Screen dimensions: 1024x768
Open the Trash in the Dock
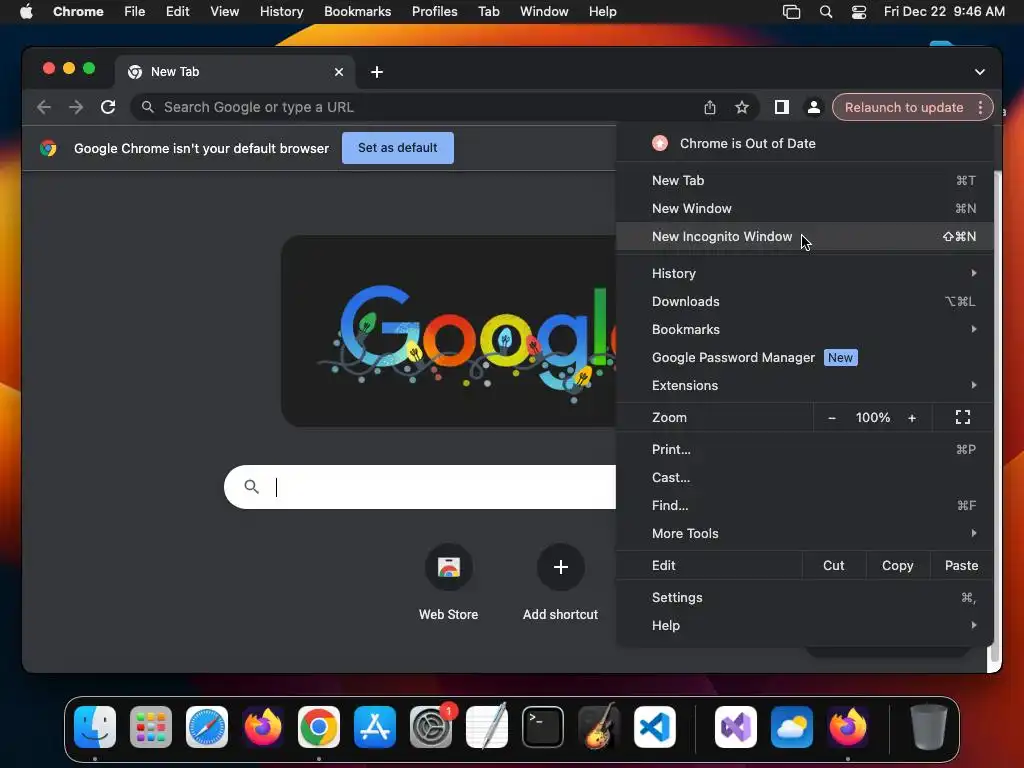click(x=929, y=727)
